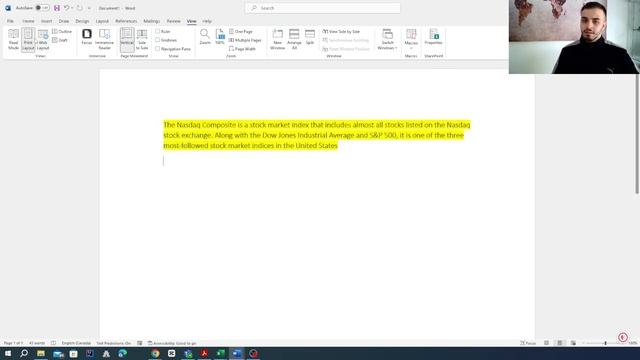Set zoom to 100% in ribbon

[x=220, y=37]
